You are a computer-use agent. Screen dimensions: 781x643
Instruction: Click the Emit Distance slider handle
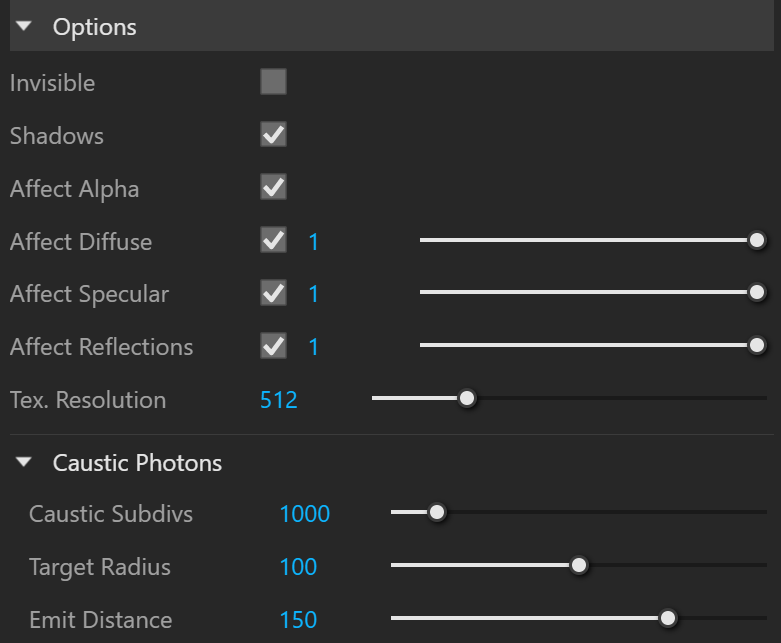(667, 618)
